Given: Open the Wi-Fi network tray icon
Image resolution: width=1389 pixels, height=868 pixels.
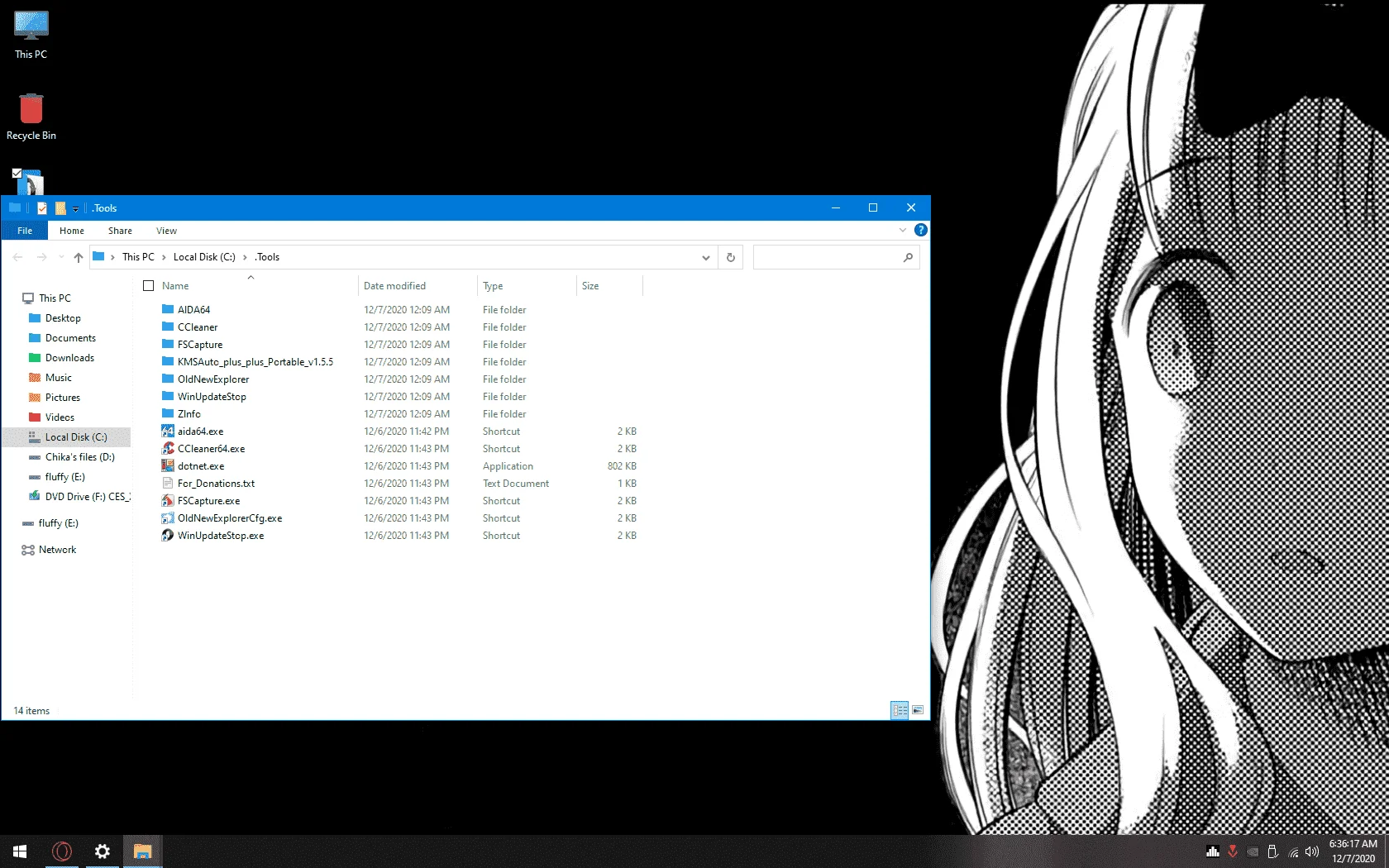Looking at the screenshot, I should coord(1293,851).
